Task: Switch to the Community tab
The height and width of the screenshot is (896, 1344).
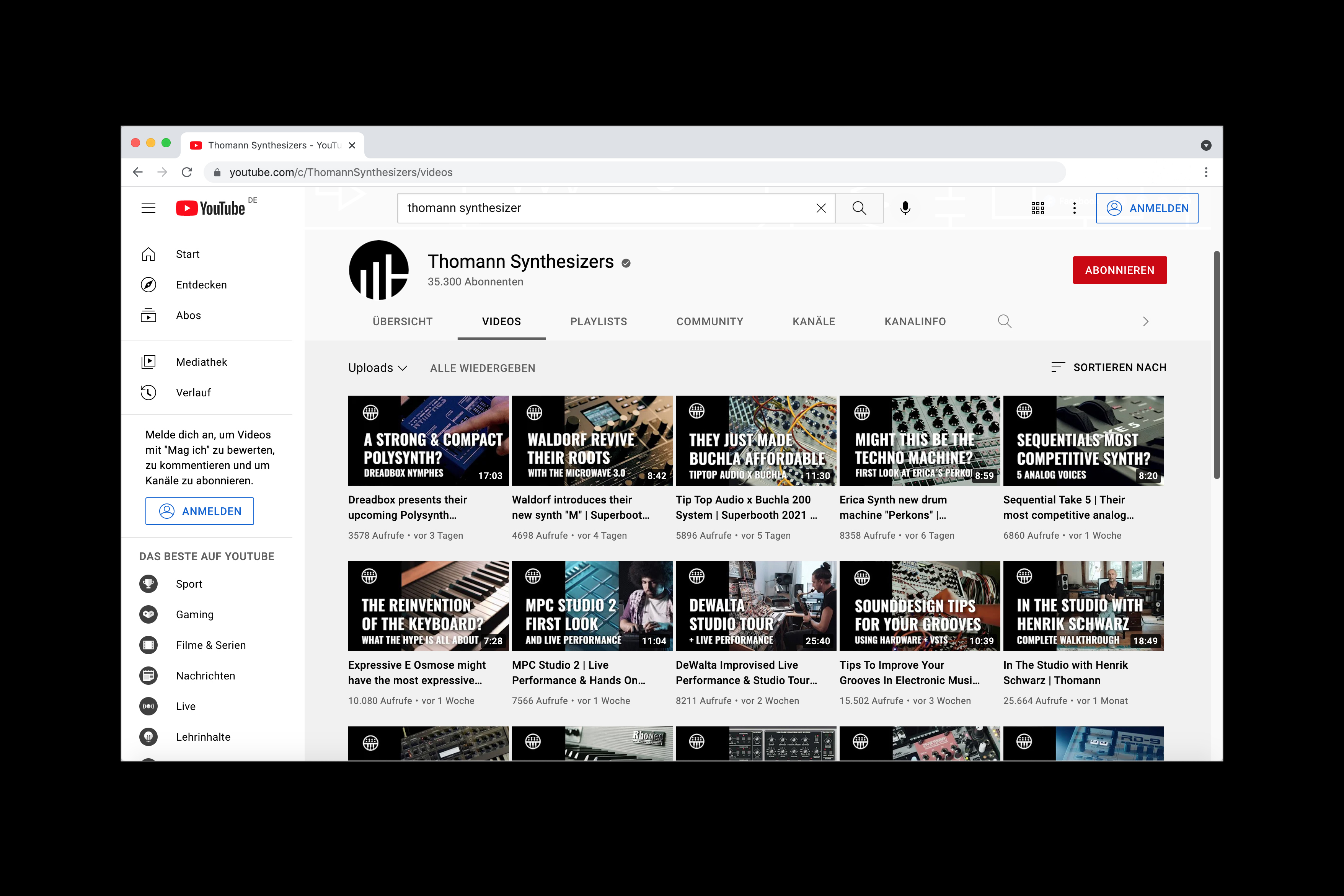Action: tap(709, 321)
